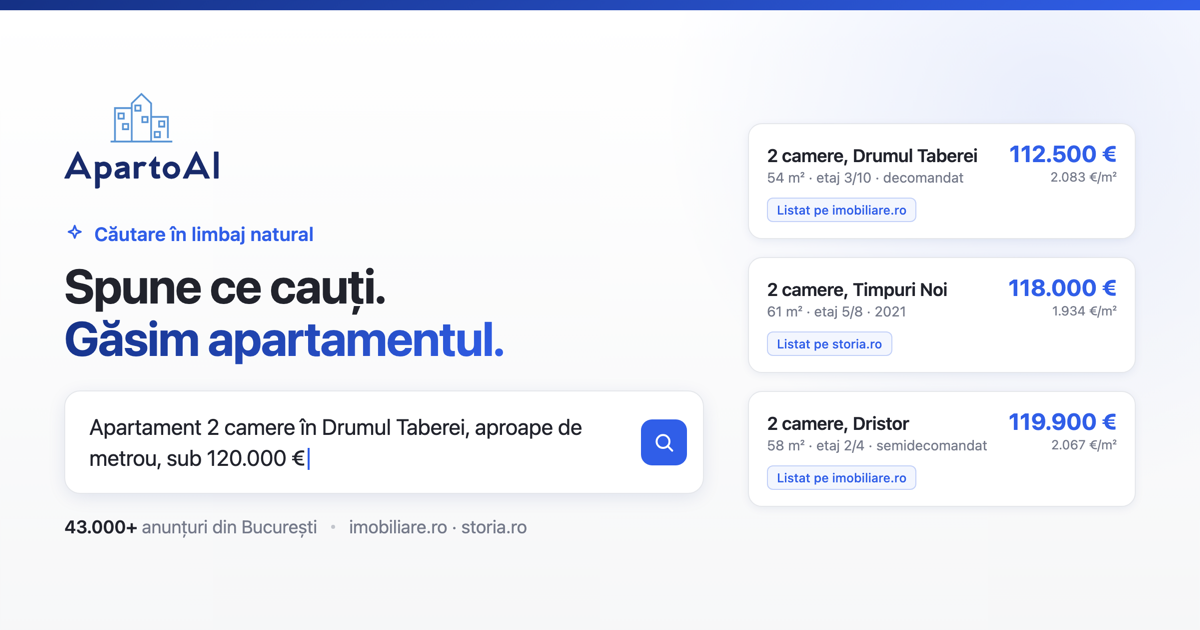This screenshot has height=630, width=1200.
Task: Click the ApartoAI brand name
Action: click(142, 167)
